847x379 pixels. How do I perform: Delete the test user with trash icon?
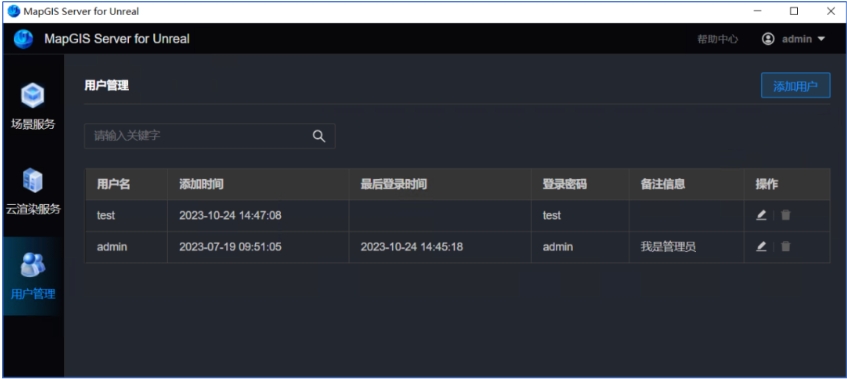pos(786,215)
